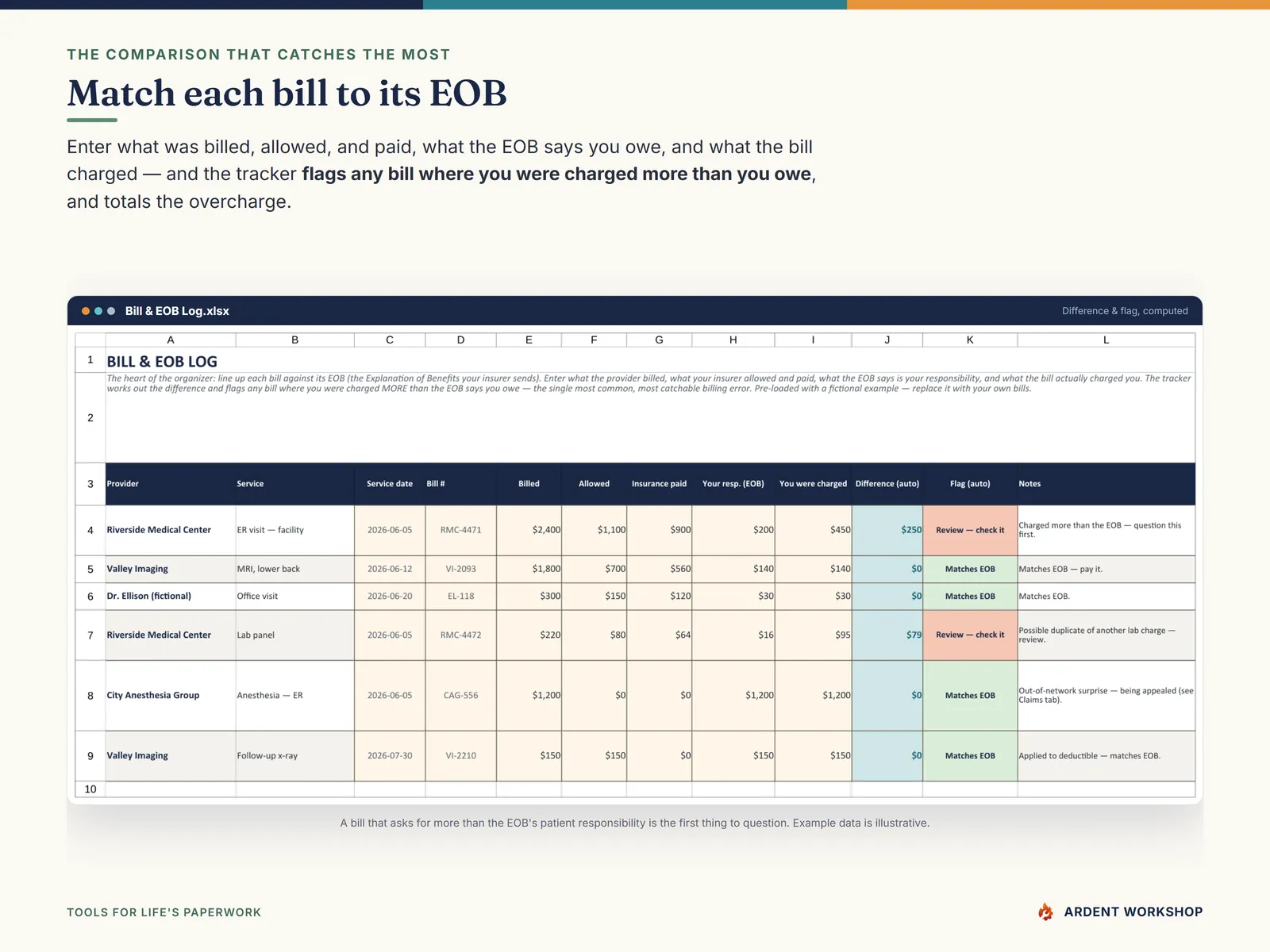Screen dimensions: 1270x952
Task: Select bill number VI-2093
Action: pos(461,569)
